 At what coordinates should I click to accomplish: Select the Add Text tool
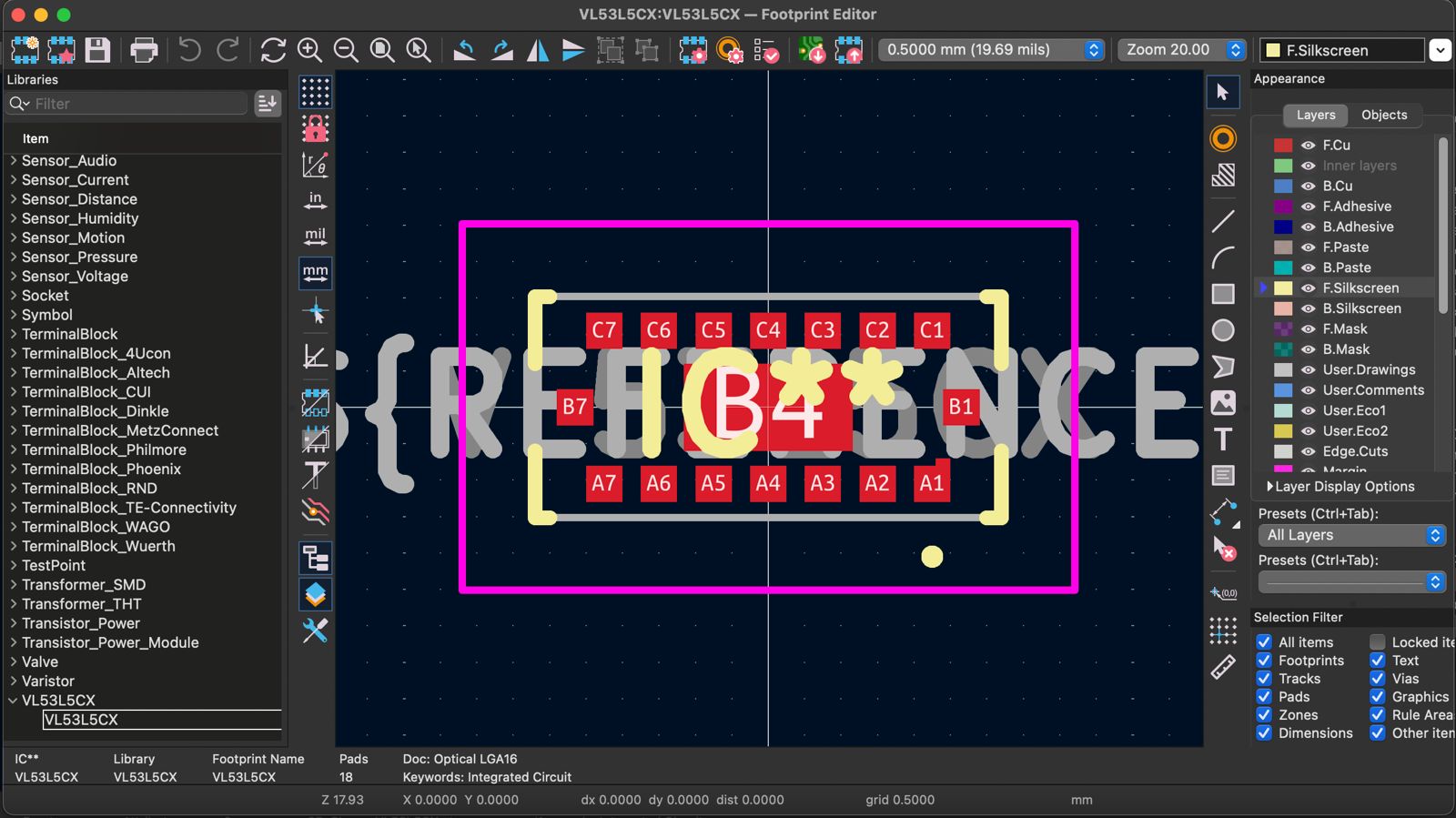1223,439
